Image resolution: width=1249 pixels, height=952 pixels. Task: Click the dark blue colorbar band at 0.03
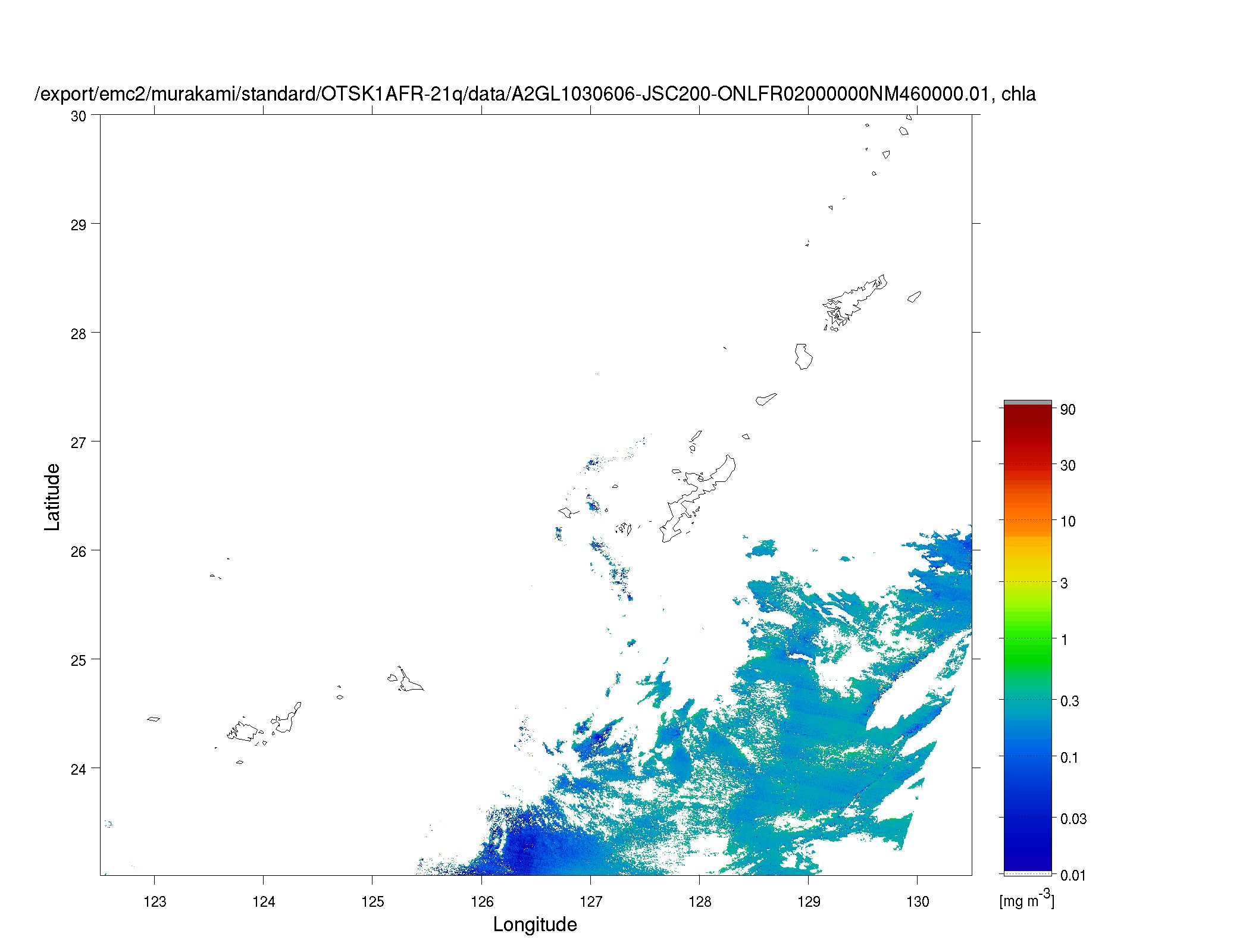[1028, 819]
